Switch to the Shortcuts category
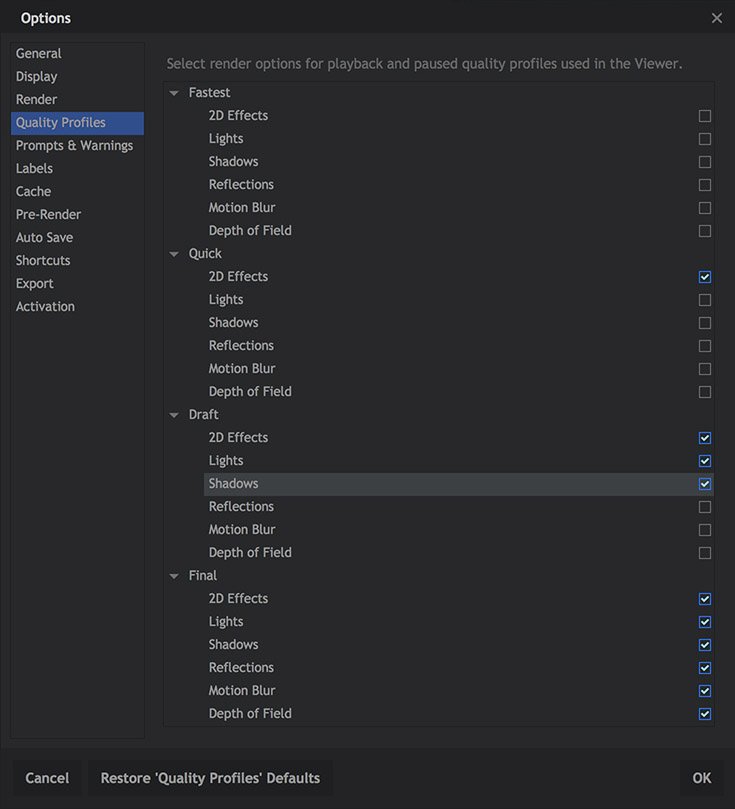Viewport: 735px width, 809px height. point(43,261)
